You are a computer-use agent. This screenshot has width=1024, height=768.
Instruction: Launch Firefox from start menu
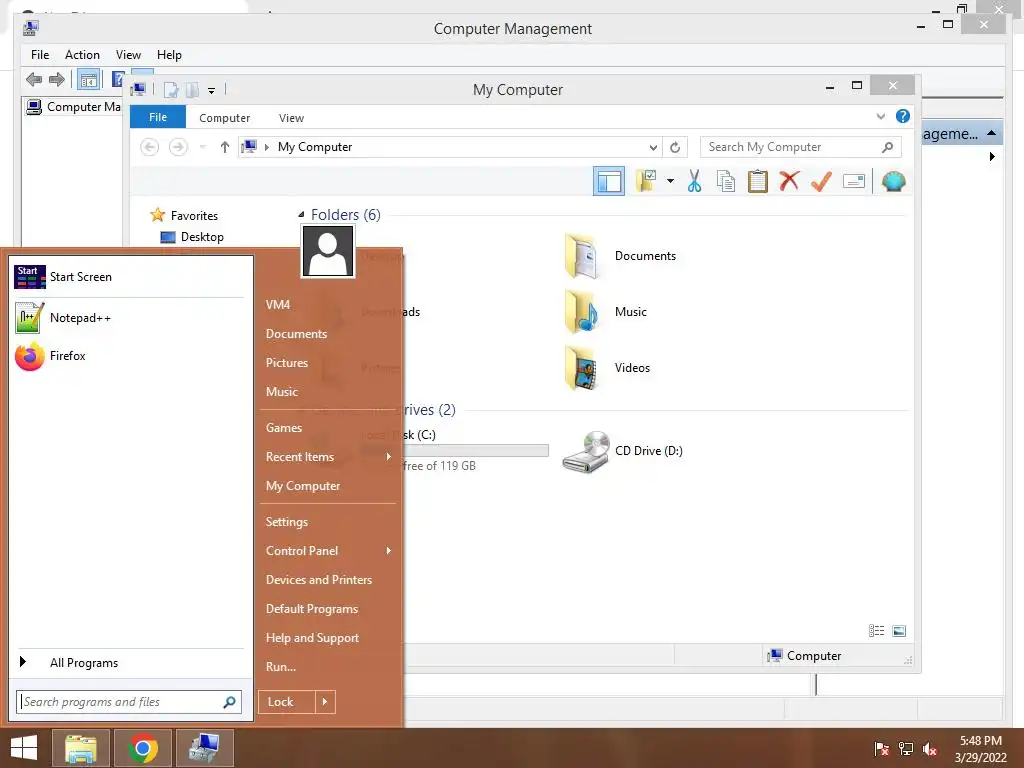(x=129, y=356)
